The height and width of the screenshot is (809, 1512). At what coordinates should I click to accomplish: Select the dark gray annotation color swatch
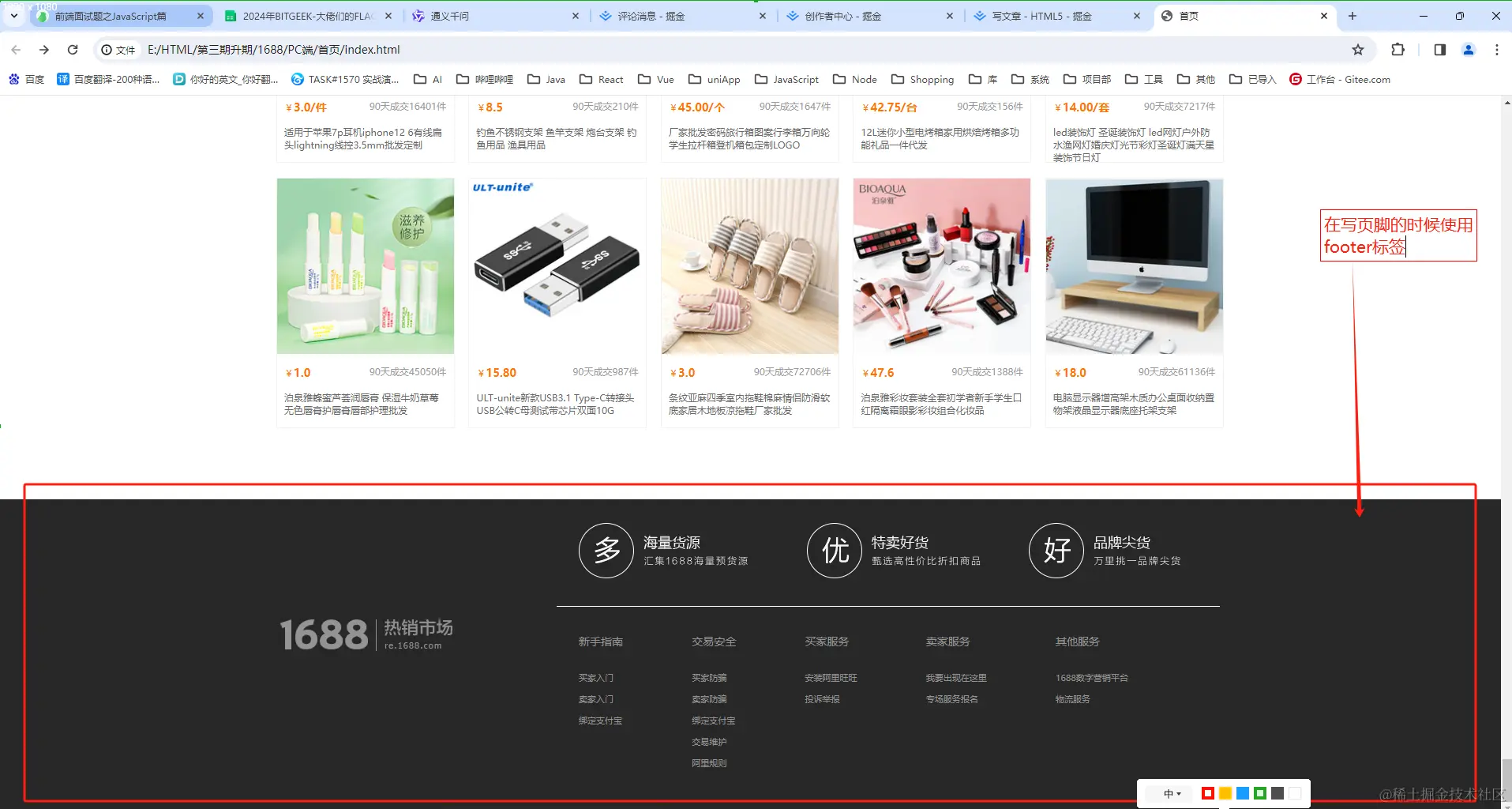pos(1278,793)
